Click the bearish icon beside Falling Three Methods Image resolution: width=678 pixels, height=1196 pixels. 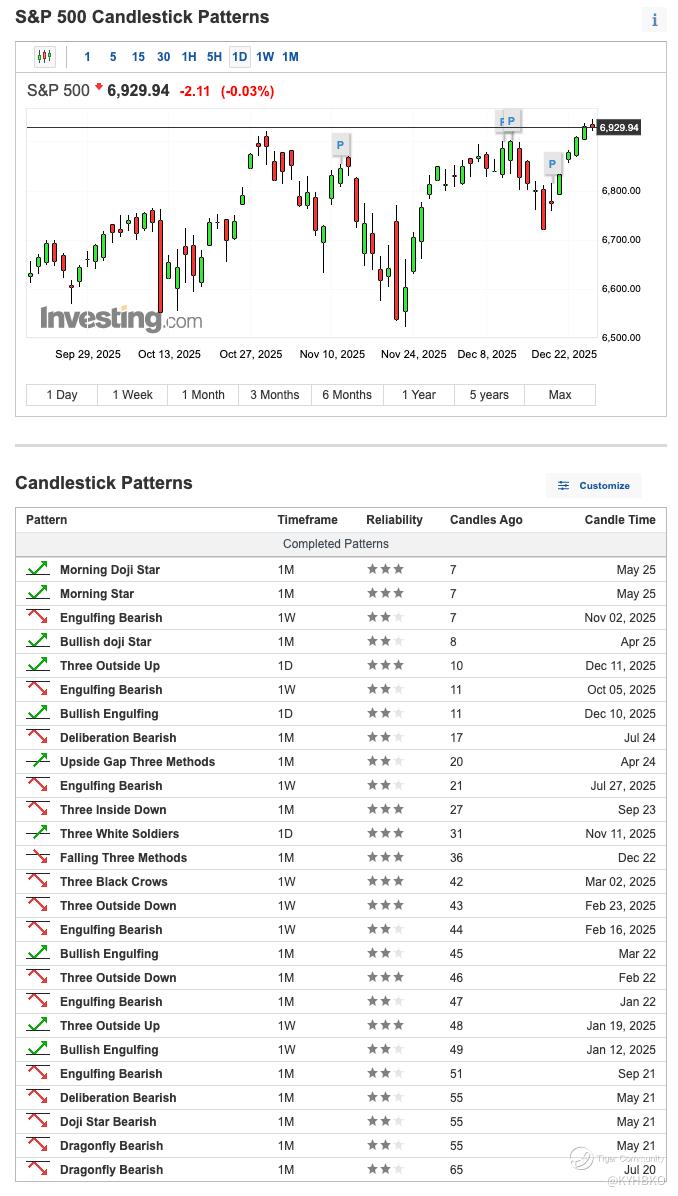click(37, 857)
